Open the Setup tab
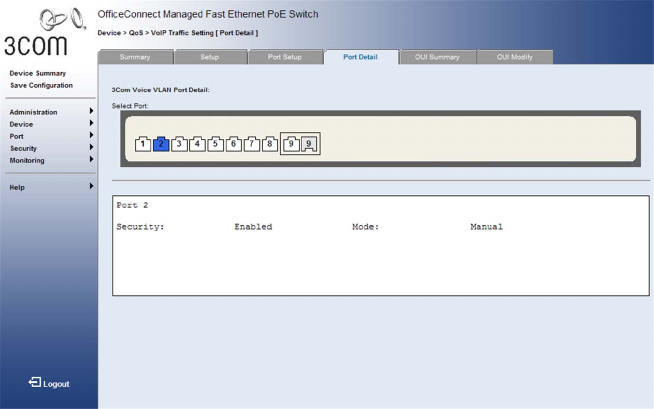Screen dimensions: 654x409 tap(209, 57)
